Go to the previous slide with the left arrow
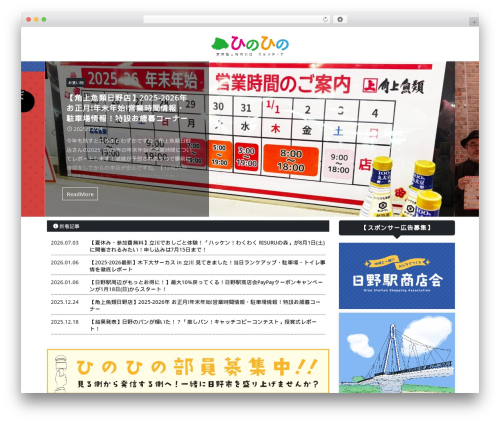This screenshot has width=500, height=423. 53,132
